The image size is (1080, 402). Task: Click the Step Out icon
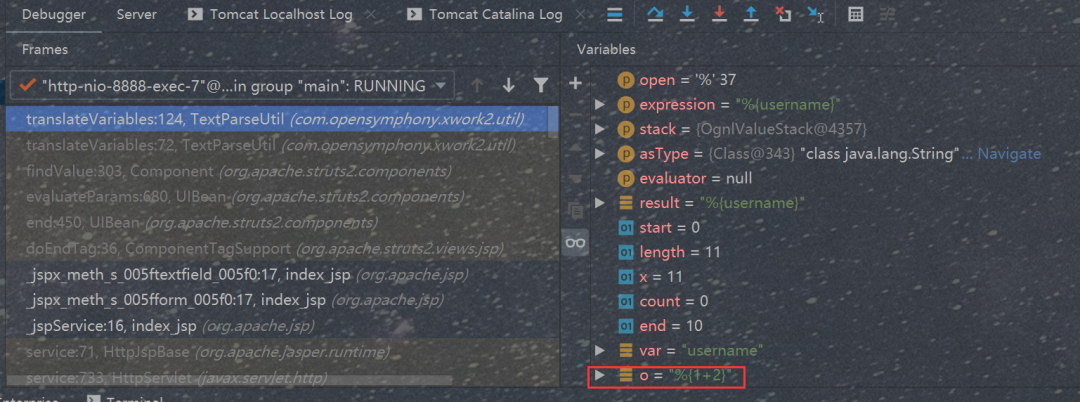(751, 14)
